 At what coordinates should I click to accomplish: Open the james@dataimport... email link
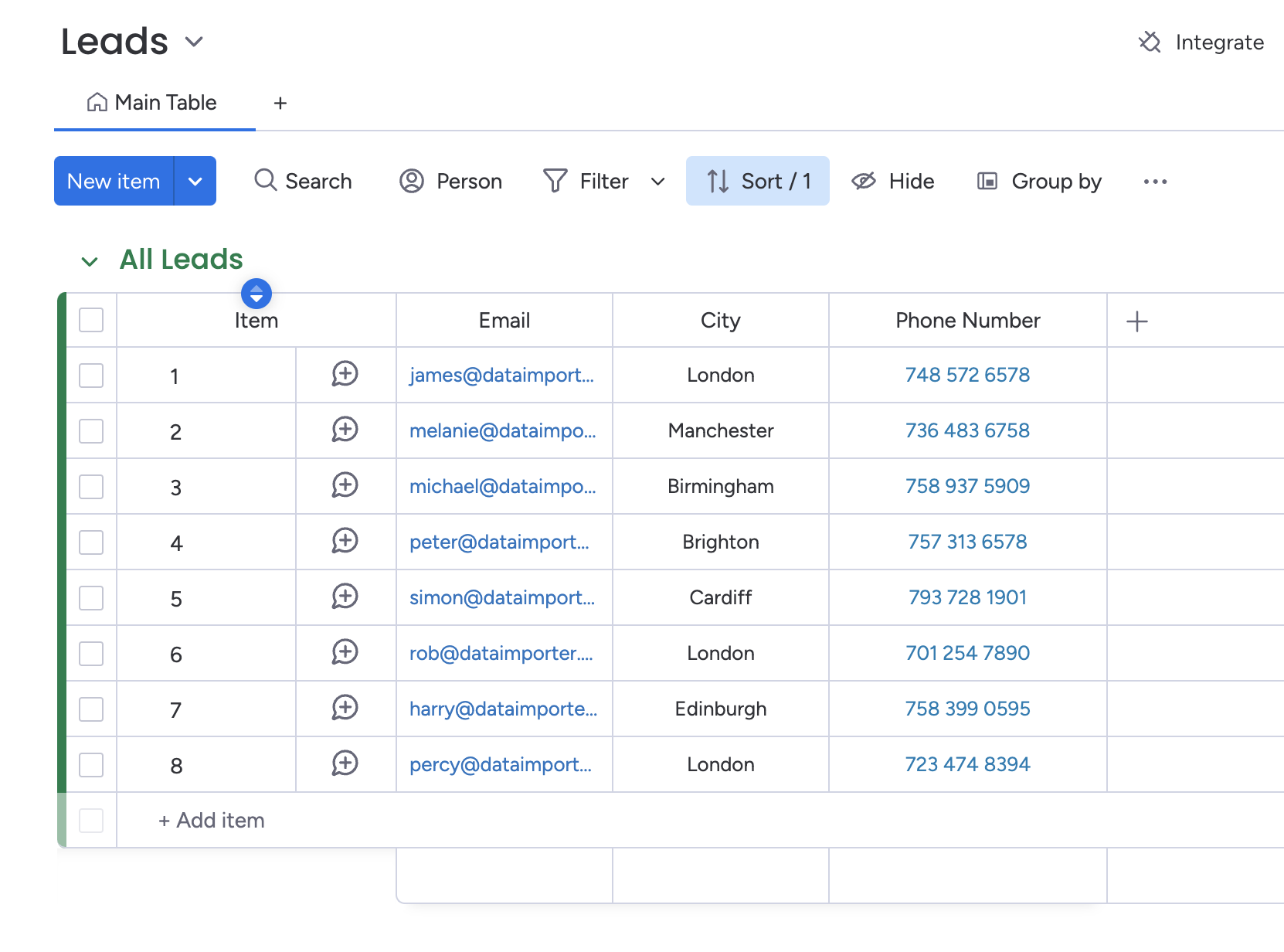pos(501,375)
